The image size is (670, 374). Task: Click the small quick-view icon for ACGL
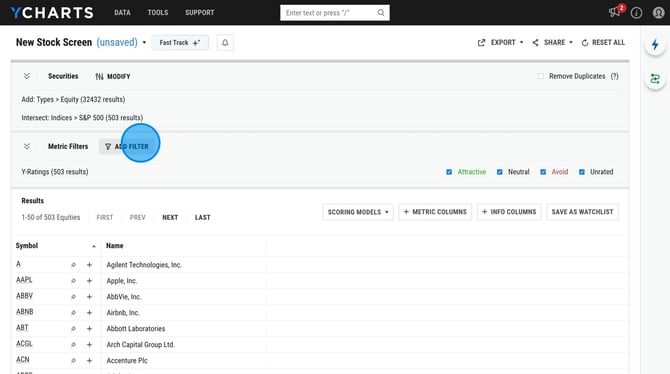(73, 345)
